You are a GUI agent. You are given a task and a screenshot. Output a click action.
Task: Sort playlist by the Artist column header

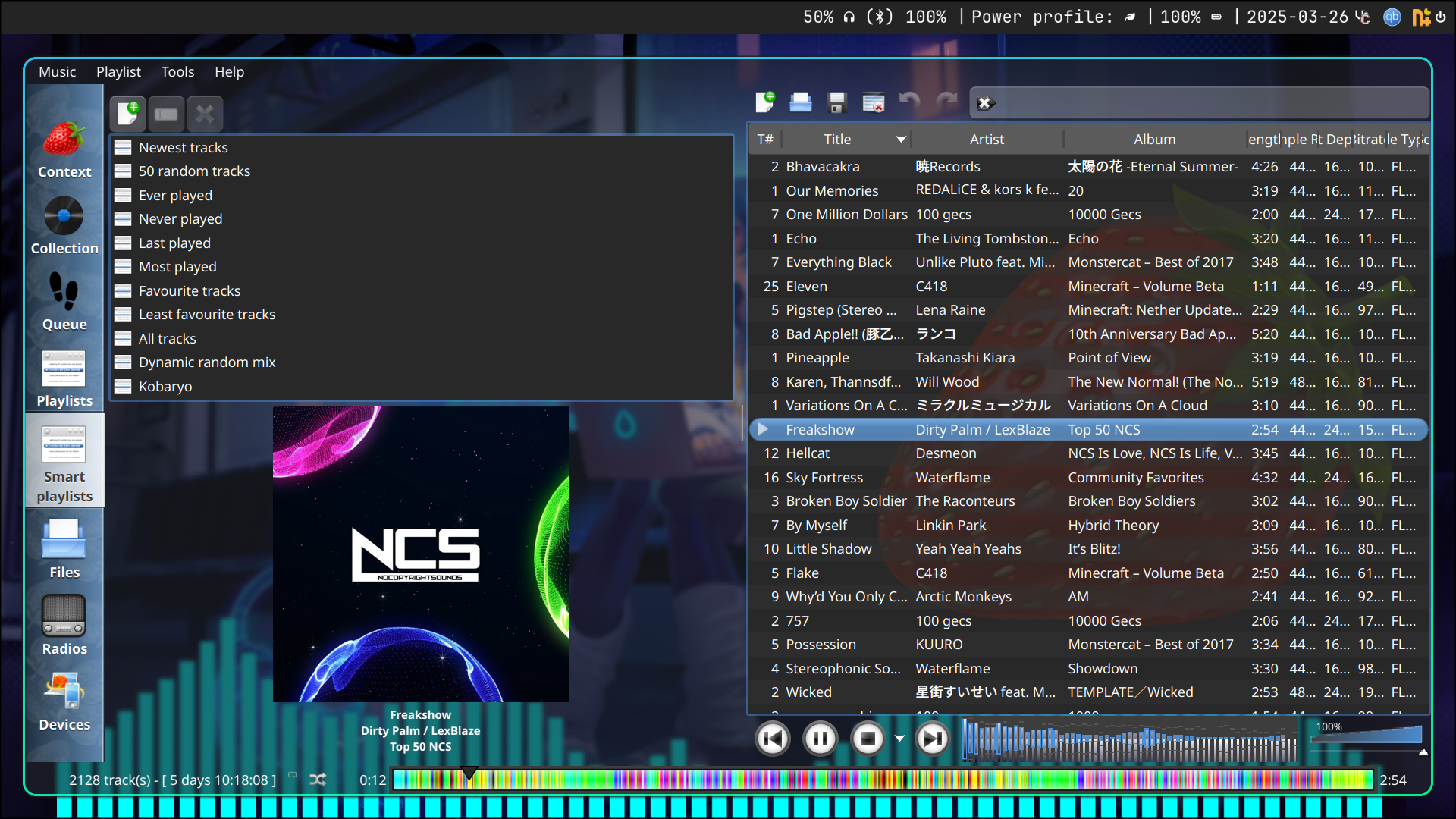987,140
